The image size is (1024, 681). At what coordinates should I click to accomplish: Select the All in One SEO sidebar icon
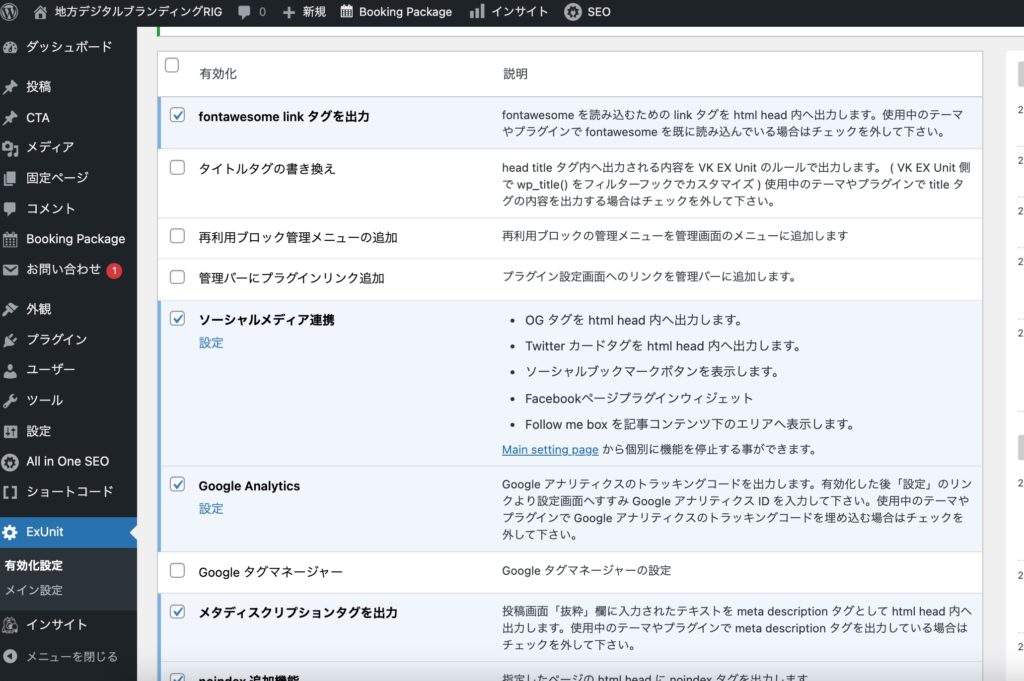(x=11, y=462)
